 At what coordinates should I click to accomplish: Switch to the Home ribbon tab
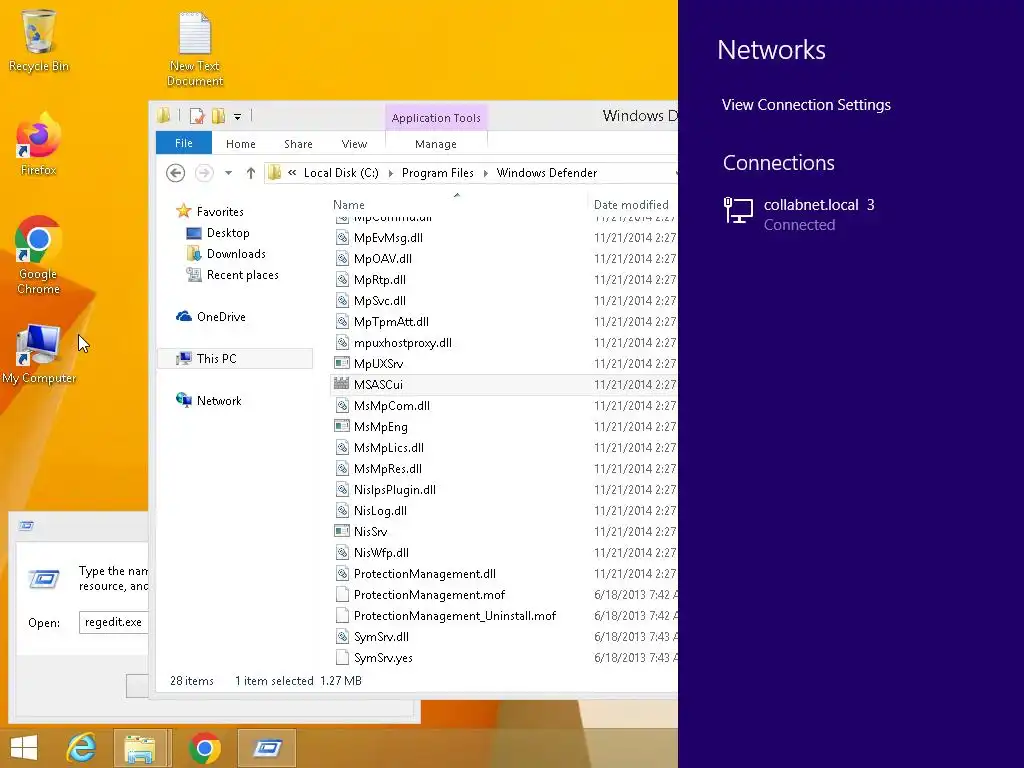point(240,144)
